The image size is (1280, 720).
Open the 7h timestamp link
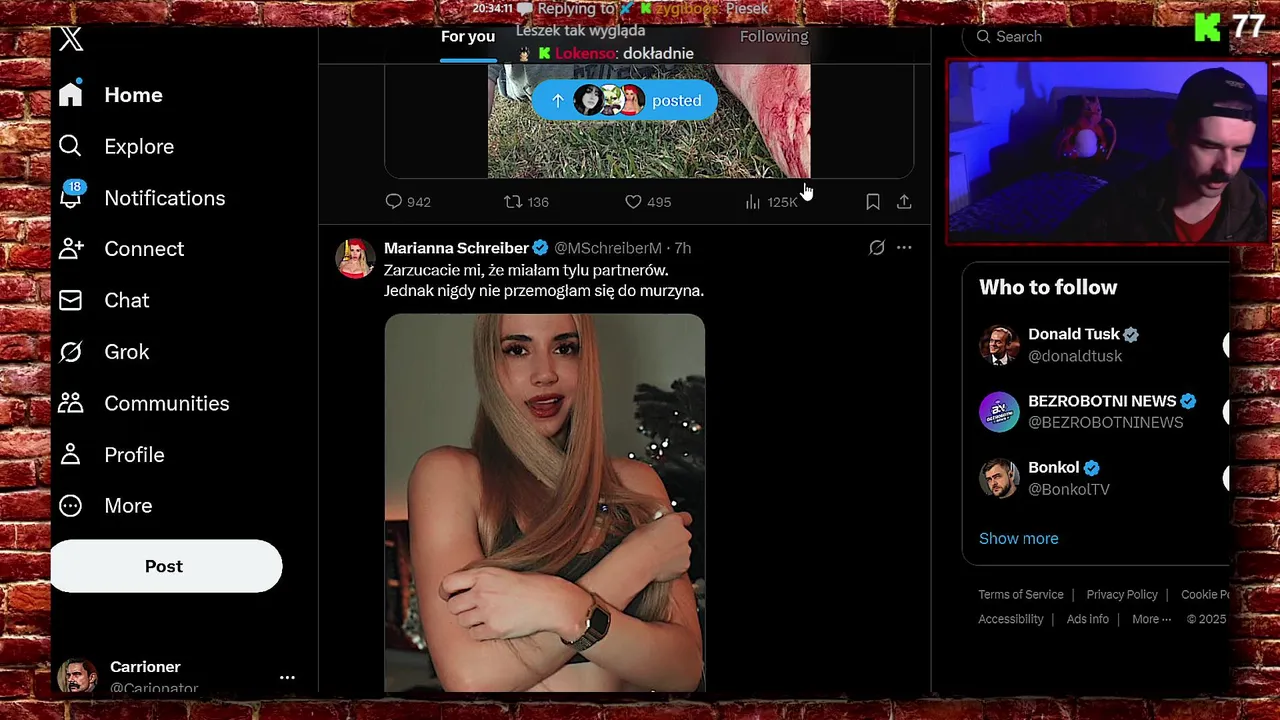[682, 248]
